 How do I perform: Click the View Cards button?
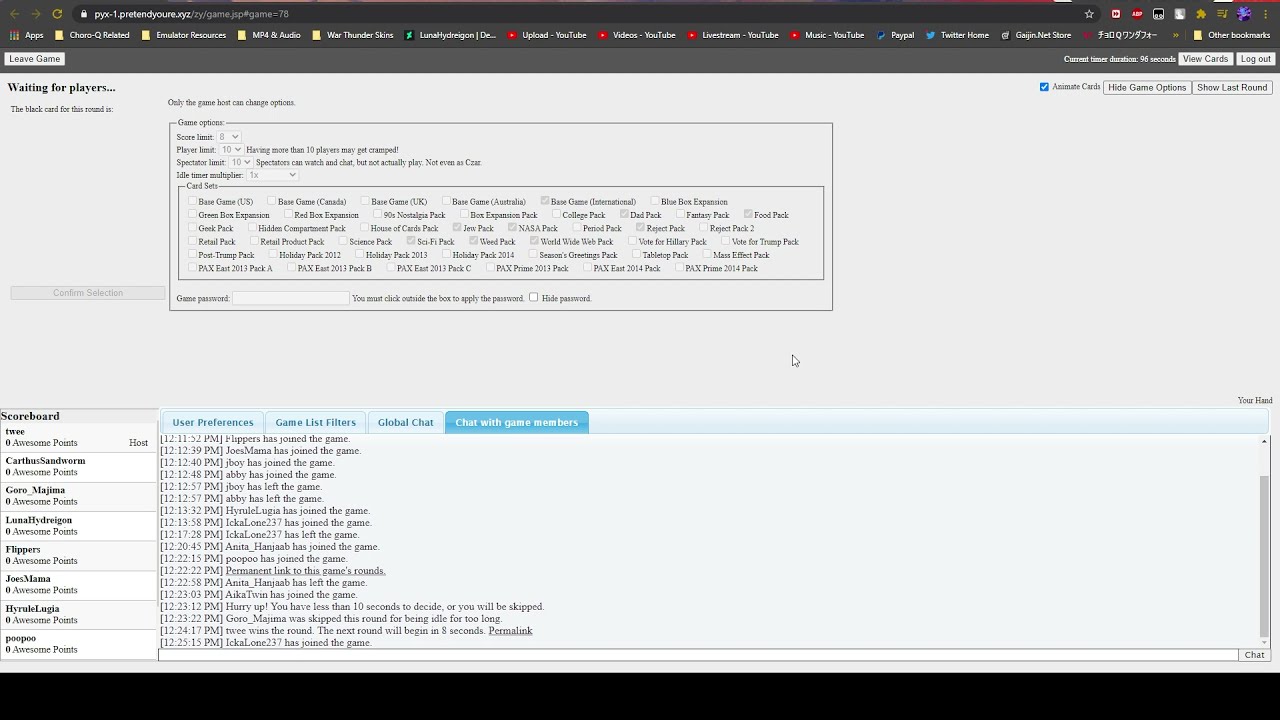(1205, 59)
